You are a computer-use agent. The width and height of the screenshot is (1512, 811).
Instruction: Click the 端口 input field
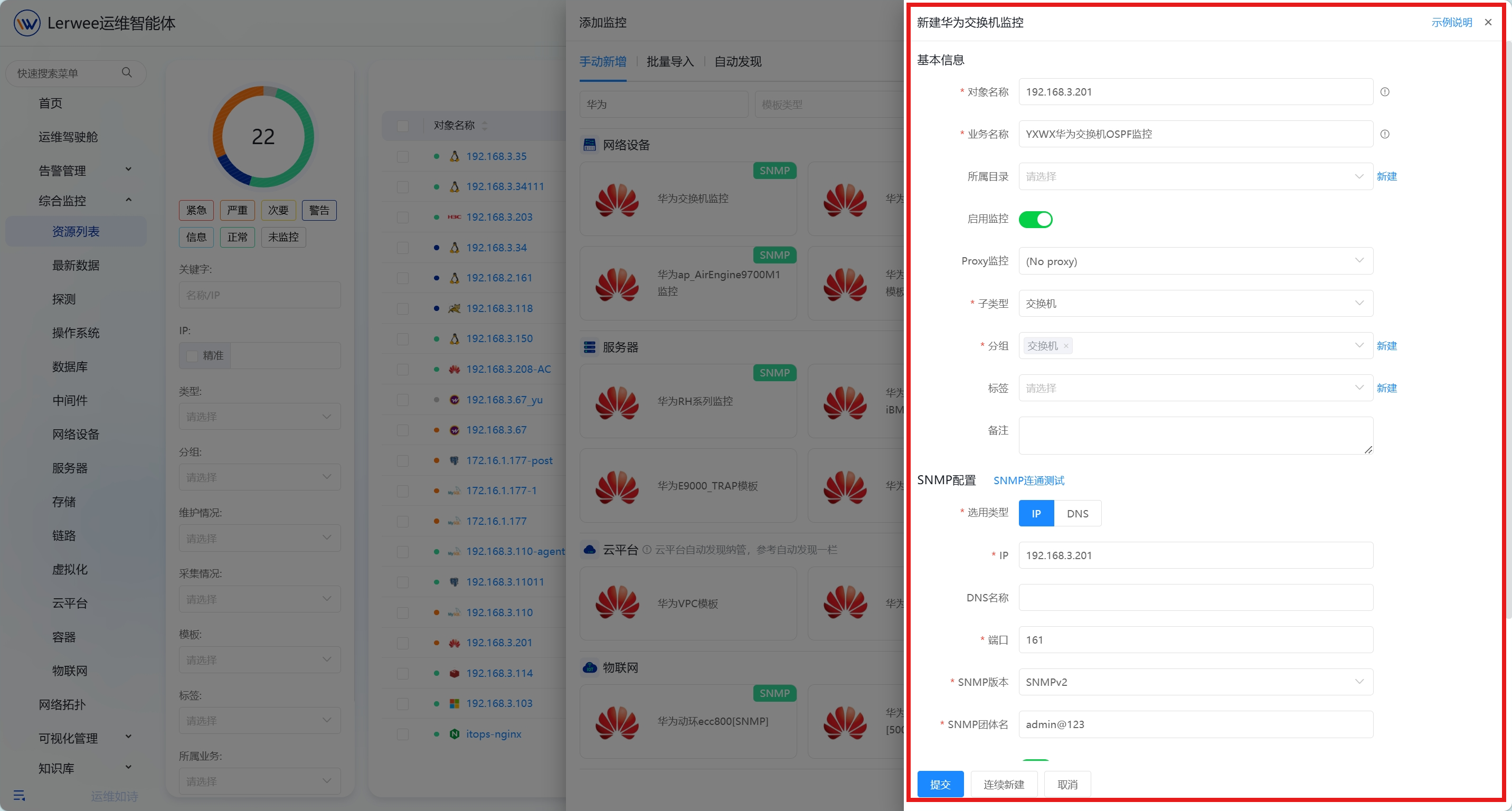[x=1196, y=639]
